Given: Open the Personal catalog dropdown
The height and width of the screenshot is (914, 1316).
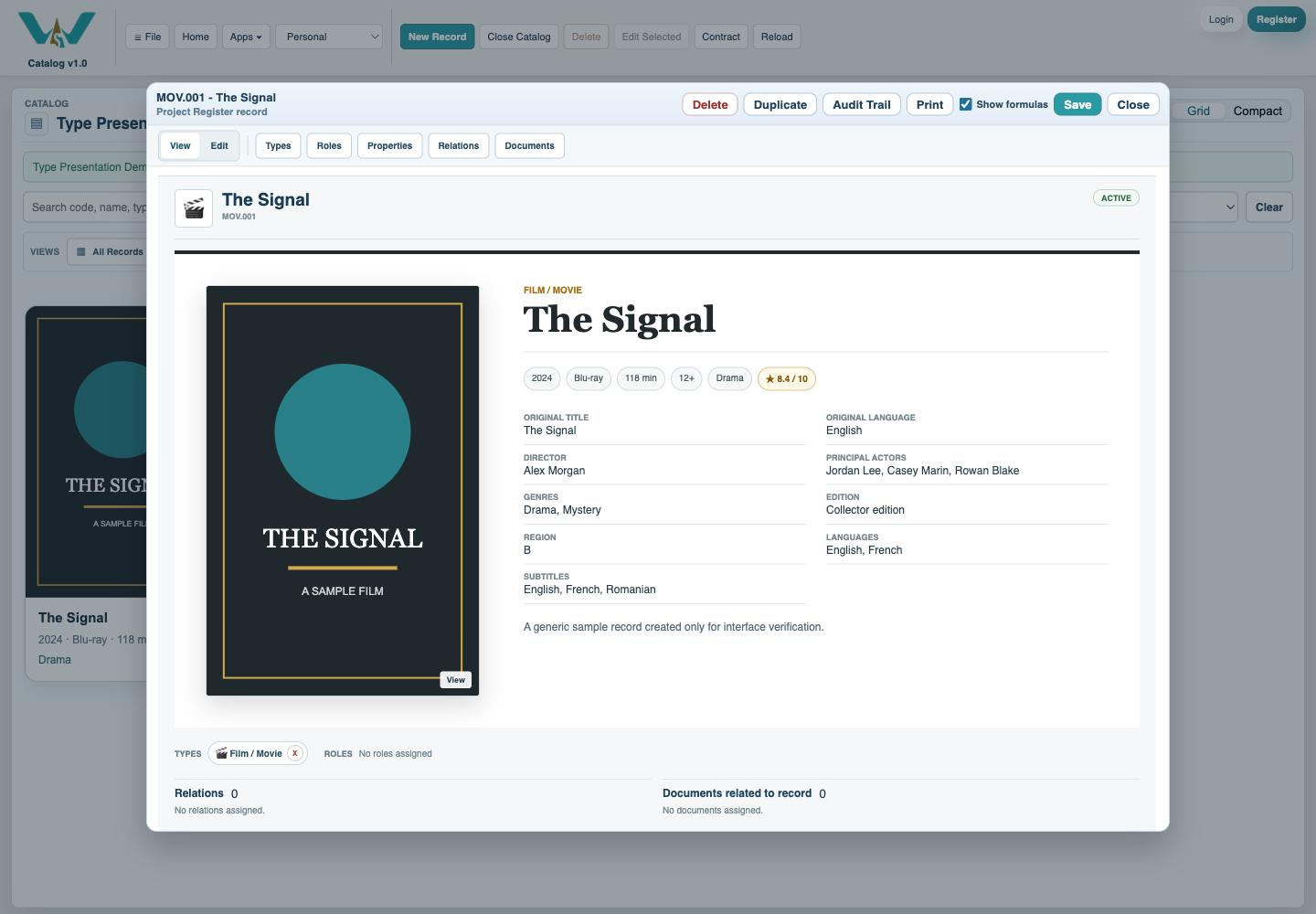Looking at the screenshot, I should pos(329,37).
